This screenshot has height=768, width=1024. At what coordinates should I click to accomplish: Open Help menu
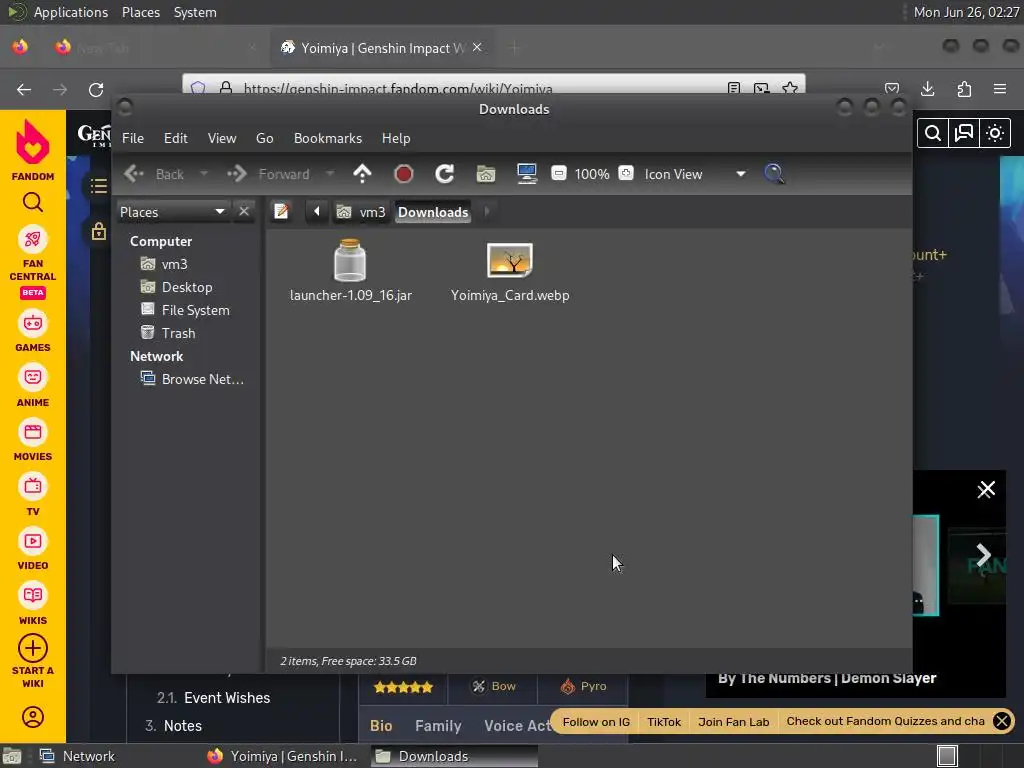396,138
